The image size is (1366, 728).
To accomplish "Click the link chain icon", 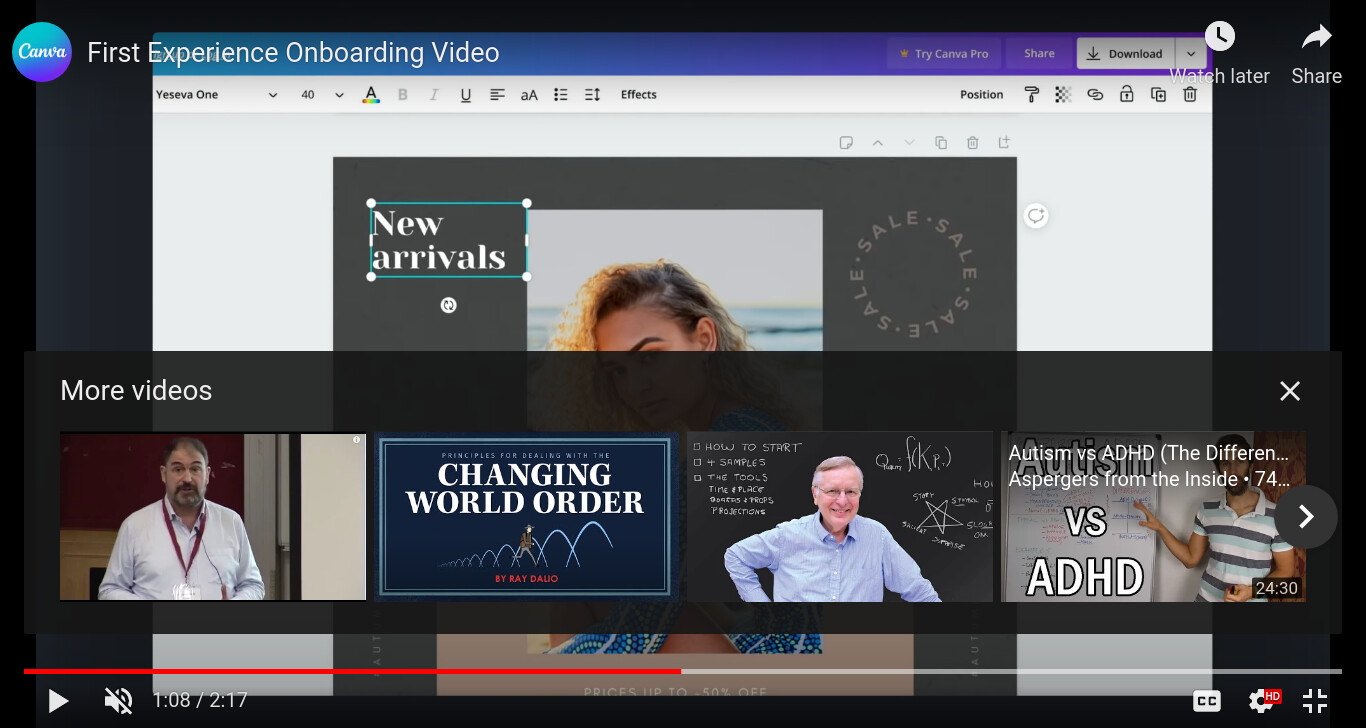I will [x=1095, y=95].
